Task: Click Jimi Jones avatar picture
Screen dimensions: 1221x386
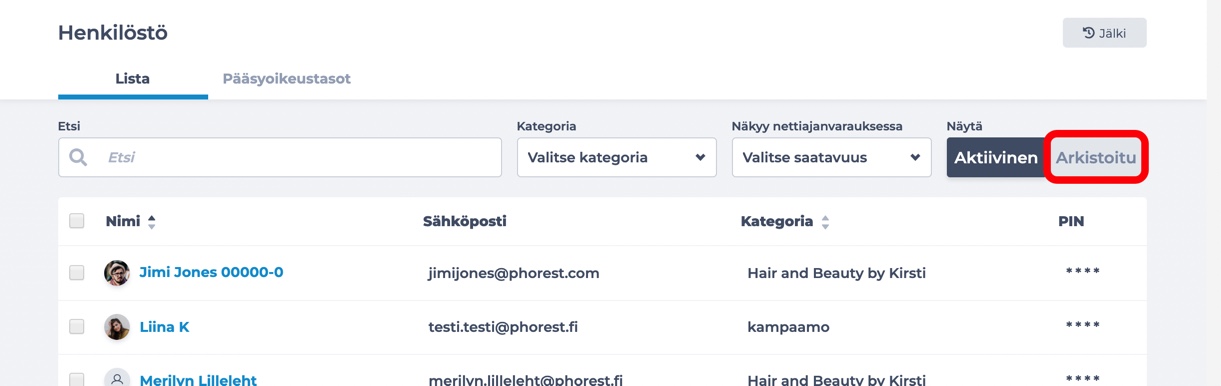Action: click(117, 273)
